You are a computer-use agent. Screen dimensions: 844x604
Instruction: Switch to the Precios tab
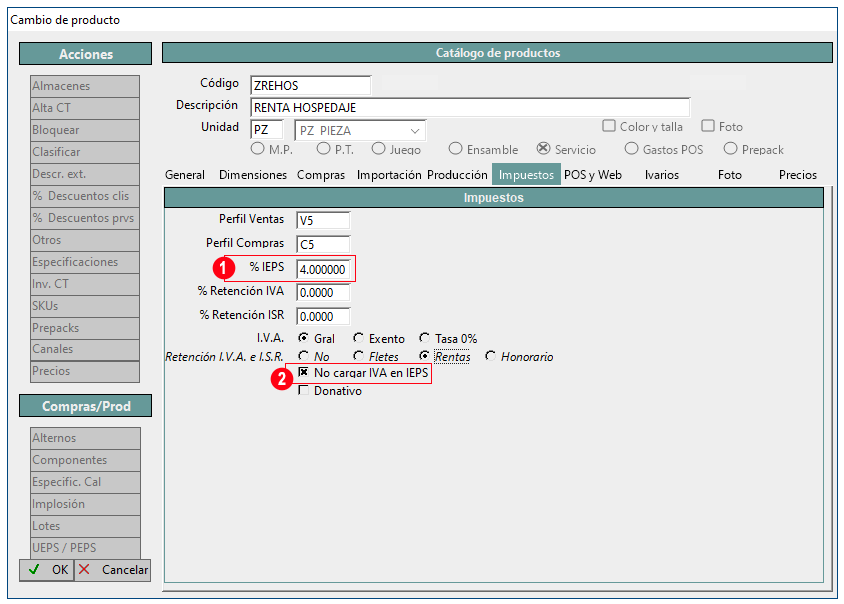(x=798, y=175)
